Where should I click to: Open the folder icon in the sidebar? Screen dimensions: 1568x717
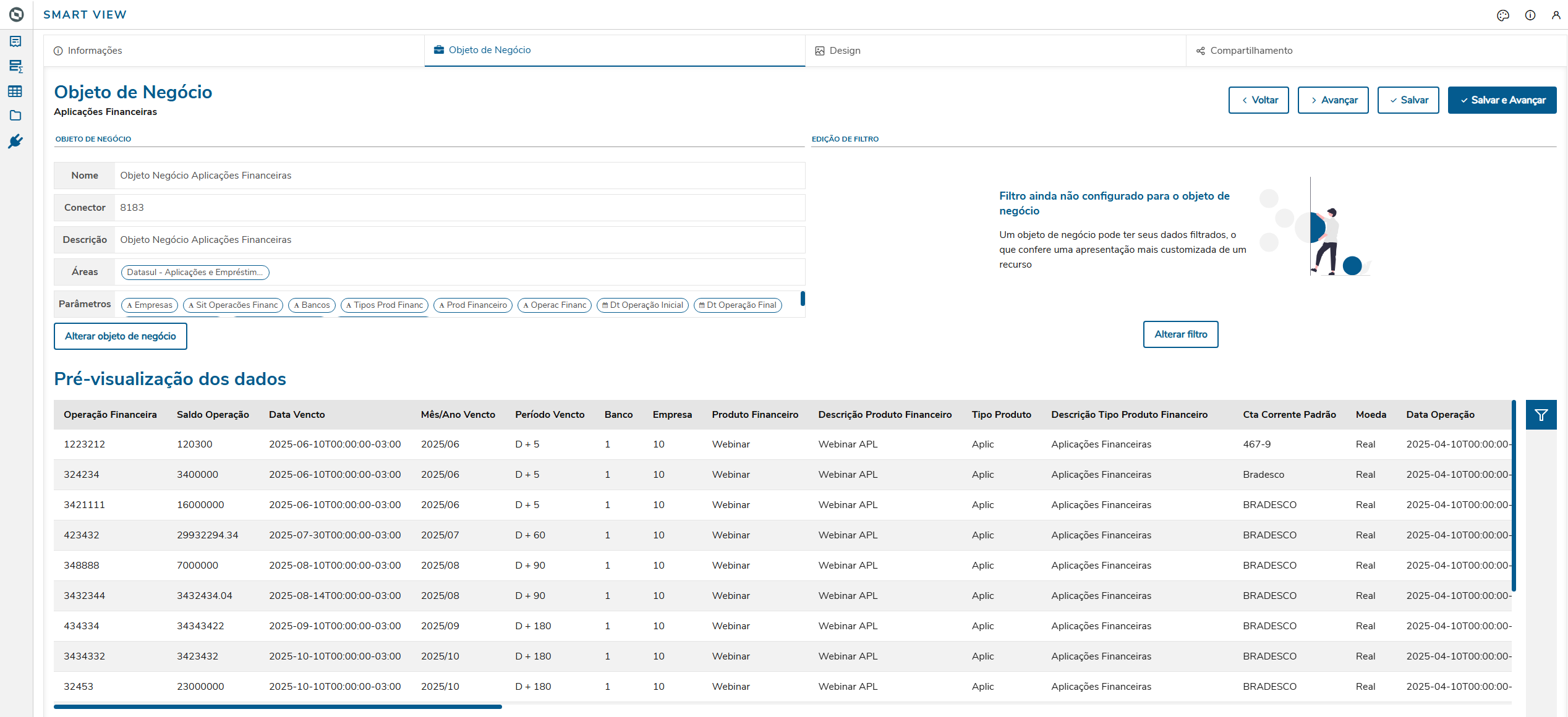(x=15, y=116)
